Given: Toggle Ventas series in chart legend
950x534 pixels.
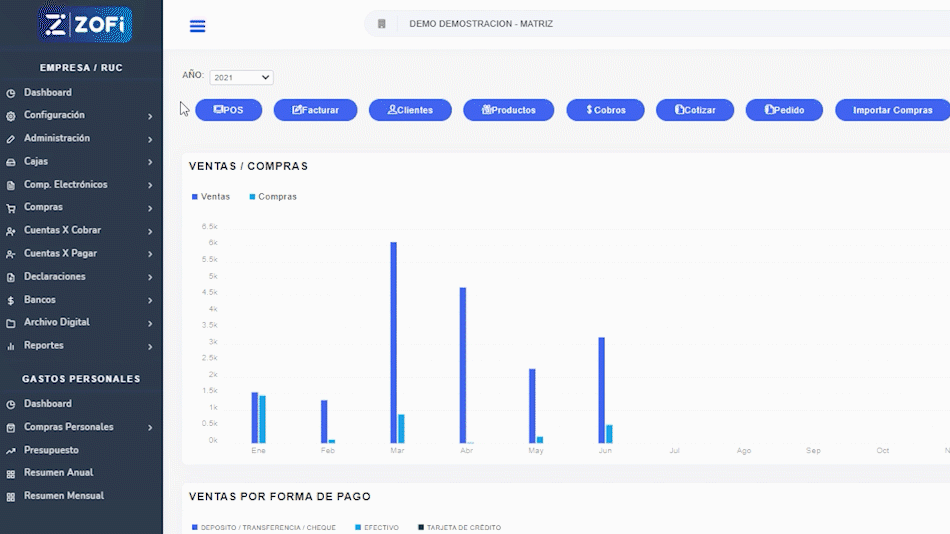Looking at the screenshot, I should (211, 197).
